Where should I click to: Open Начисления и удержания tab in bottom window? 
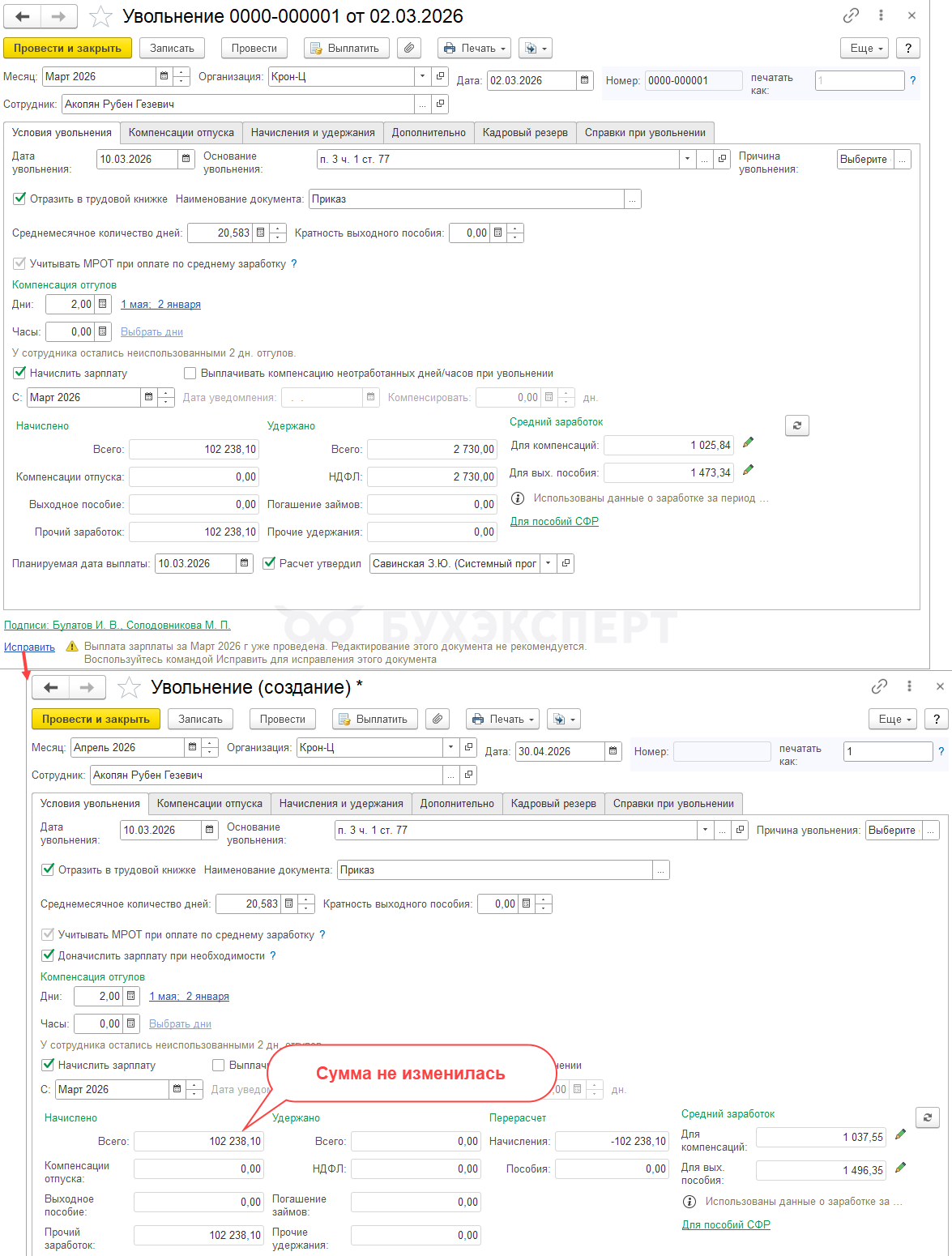[x=341, y=804]
